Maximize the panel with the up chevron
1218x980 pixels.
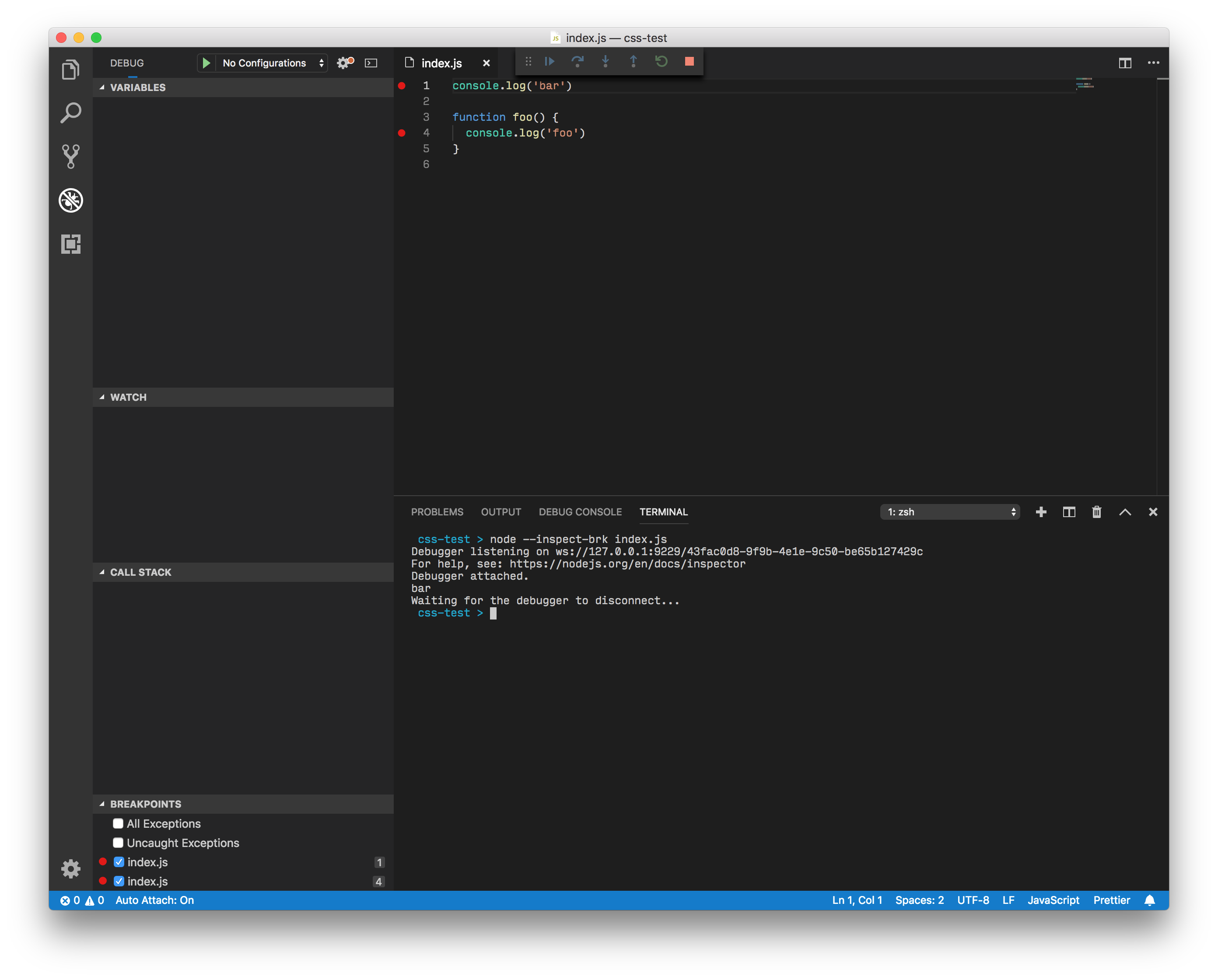point(1125,512)
